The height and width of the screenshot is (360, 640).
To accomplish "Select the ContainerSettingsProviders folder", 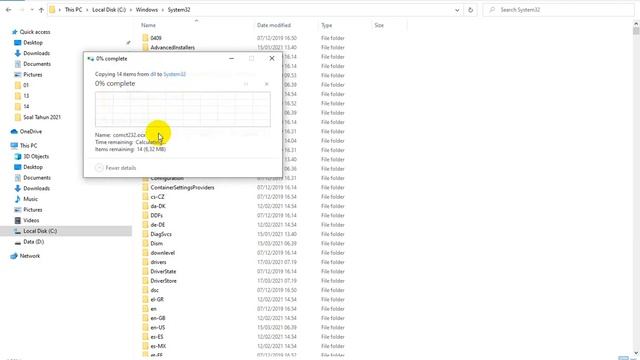I will (x=182, y=188).
